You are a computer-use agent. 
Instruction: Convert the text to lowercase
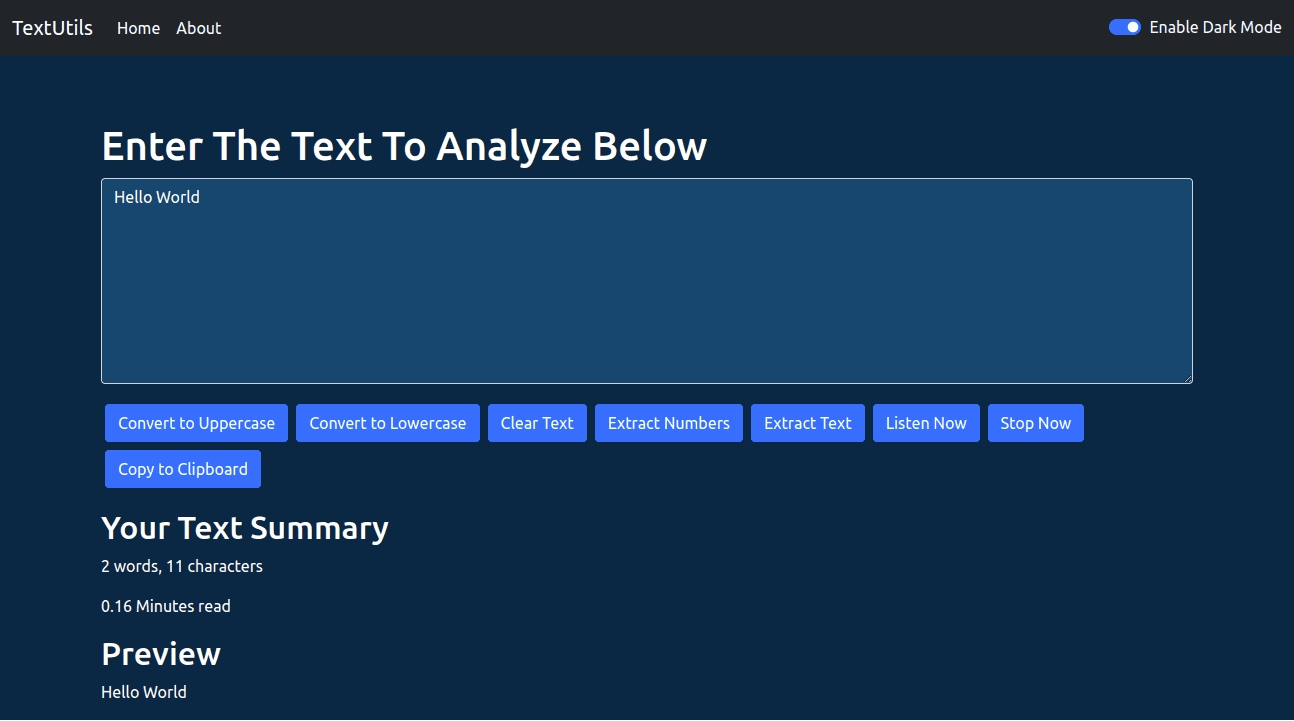pyautogui.click(x=388, y=422)
